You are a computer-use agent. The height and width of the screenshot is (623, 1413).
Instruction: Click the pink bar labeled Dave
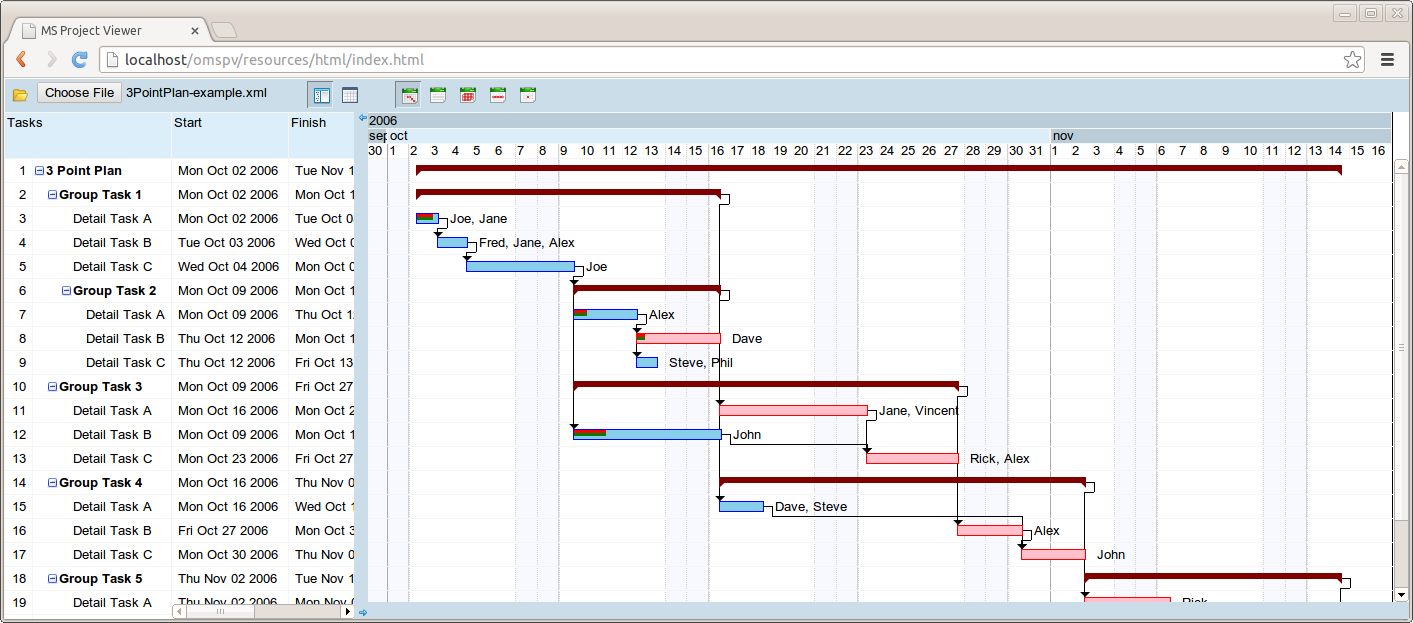(678, 338)
